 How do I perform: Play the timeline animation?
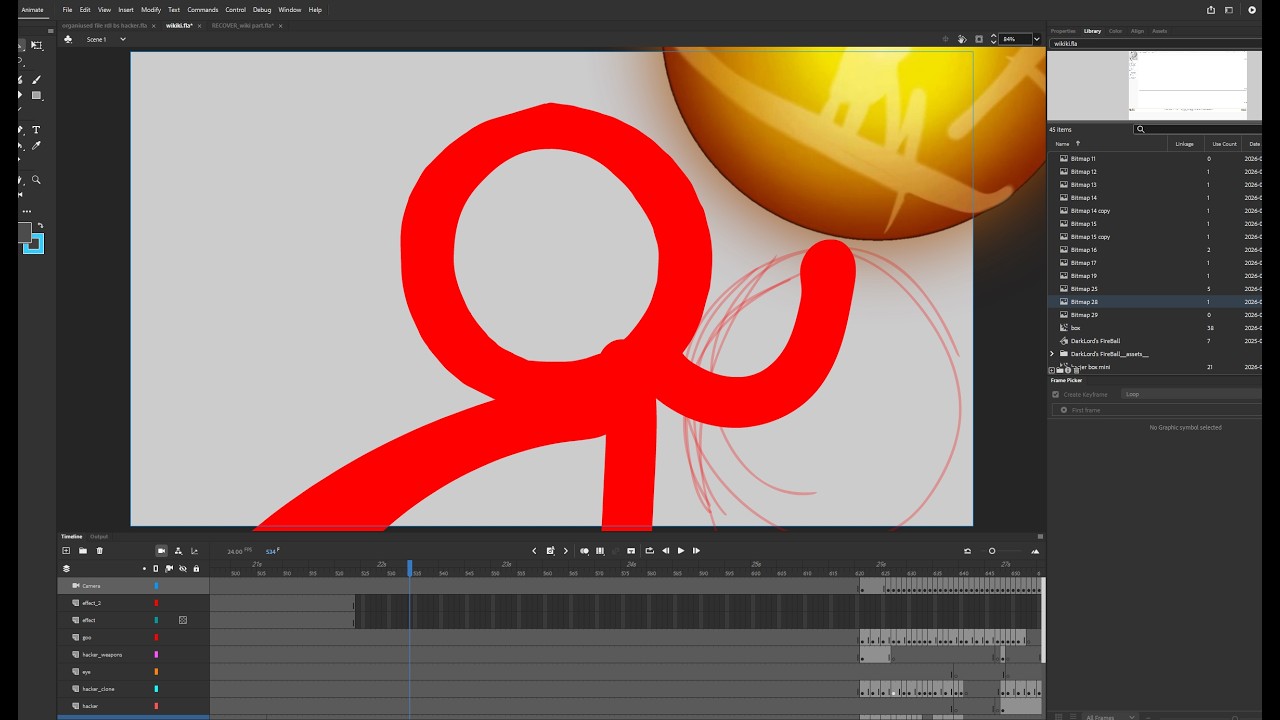[x=681, y=551]
